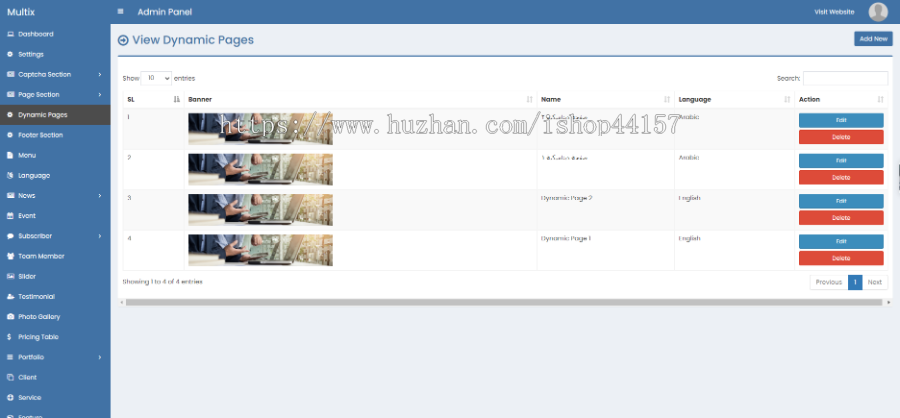Click banner thumbnail of Dynamic Page 1
900x418 pixels.
tap(260, 250)
